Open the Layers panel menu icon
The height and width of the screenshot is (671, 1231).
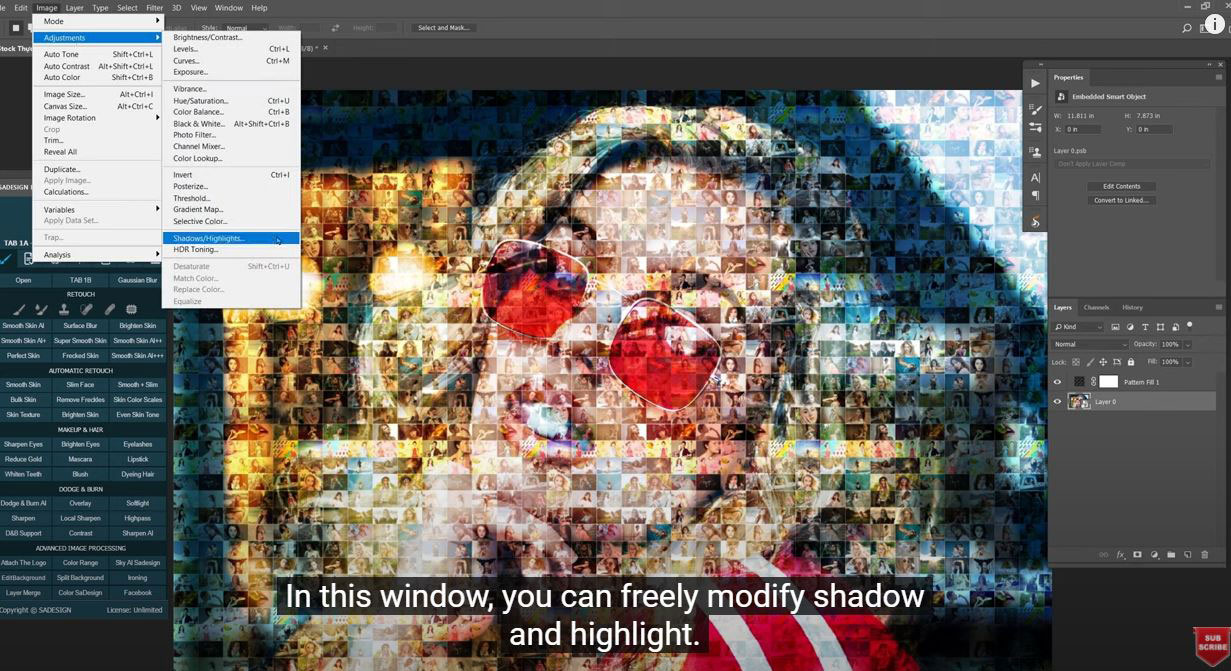[x=1218, y=307]
